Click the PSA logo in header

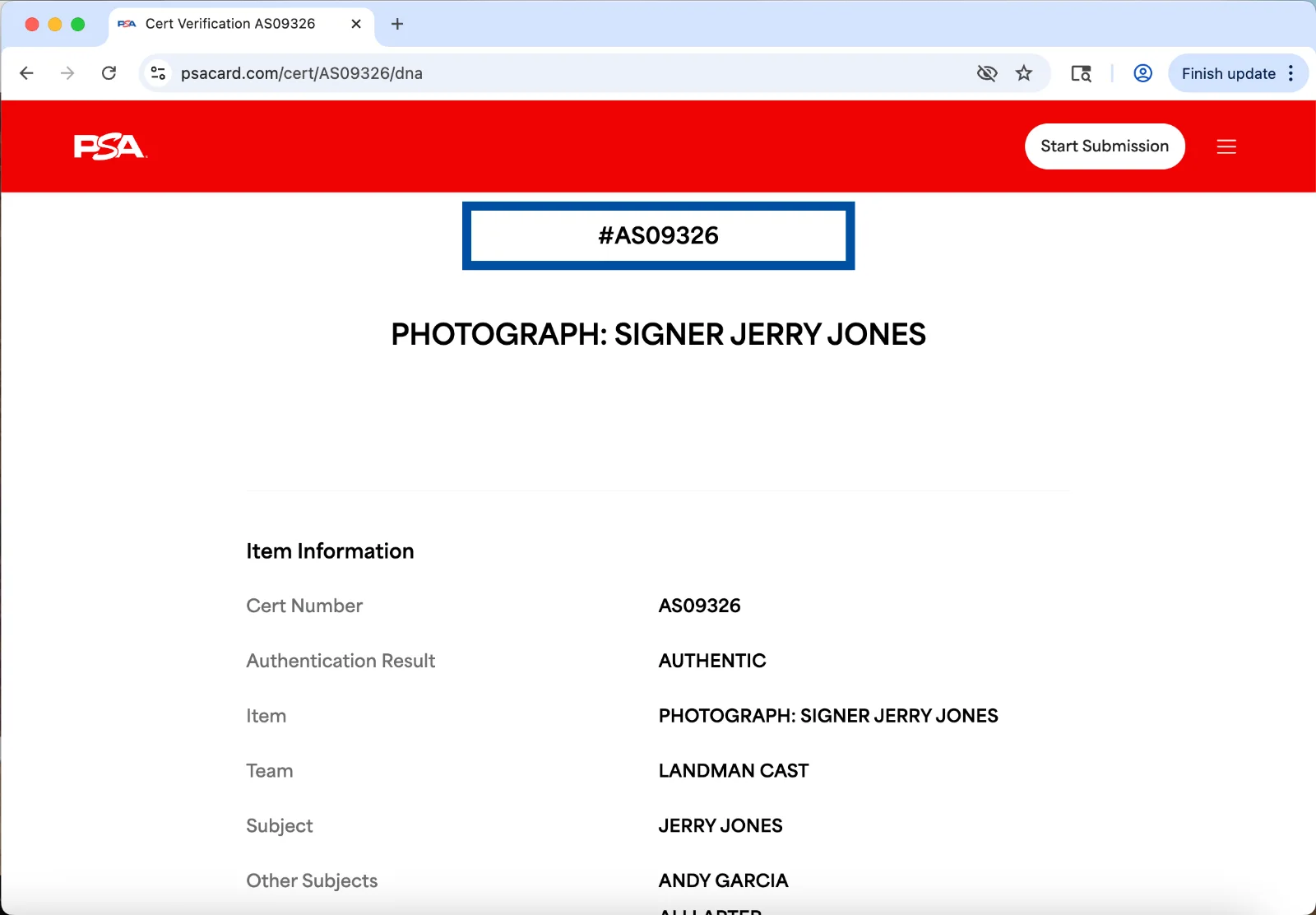(110, 146)
